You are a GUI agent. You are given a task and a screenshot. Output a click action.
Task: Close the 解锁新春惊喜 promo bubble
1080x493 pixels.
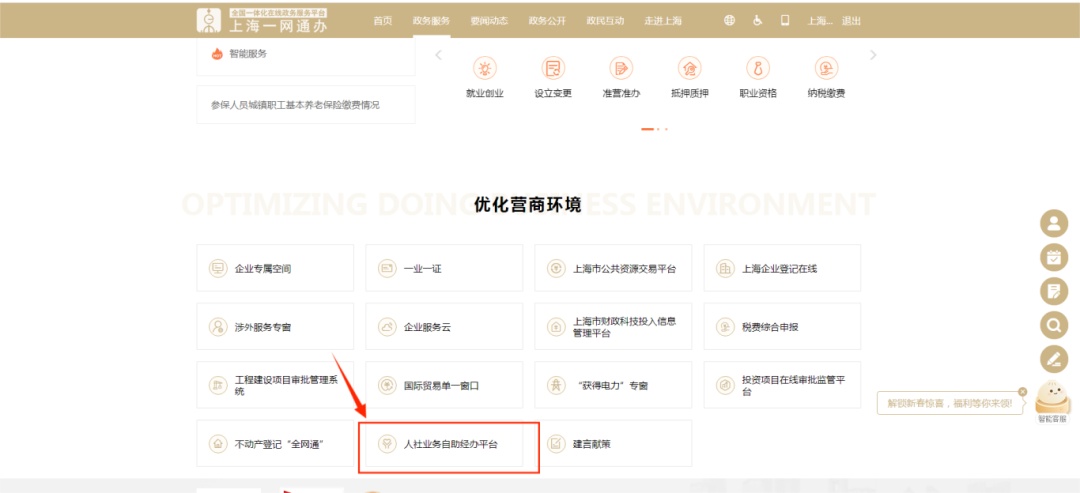[x=1022, y=391]
